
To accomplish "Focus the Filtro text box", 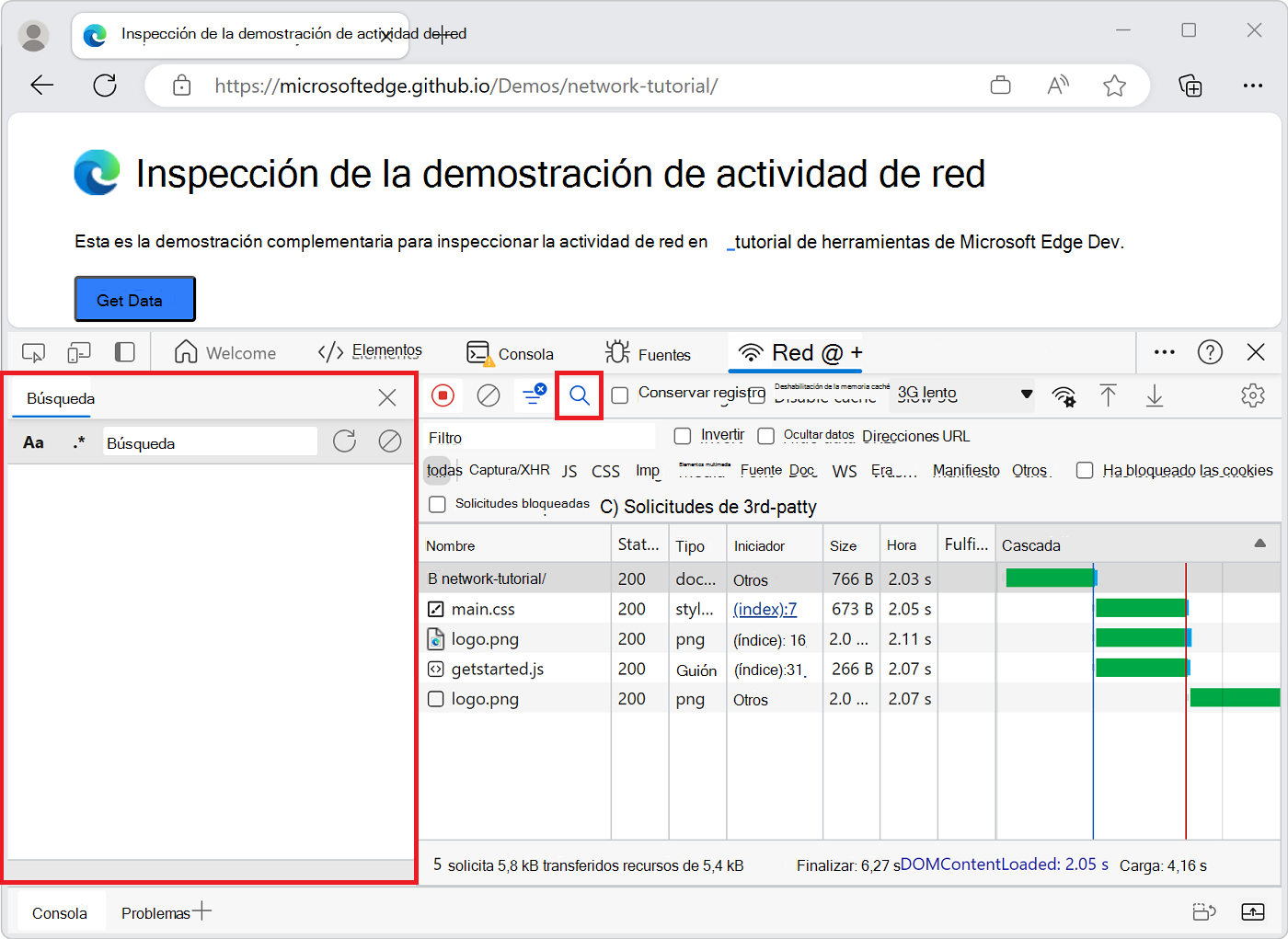I will tap(540, 437).
